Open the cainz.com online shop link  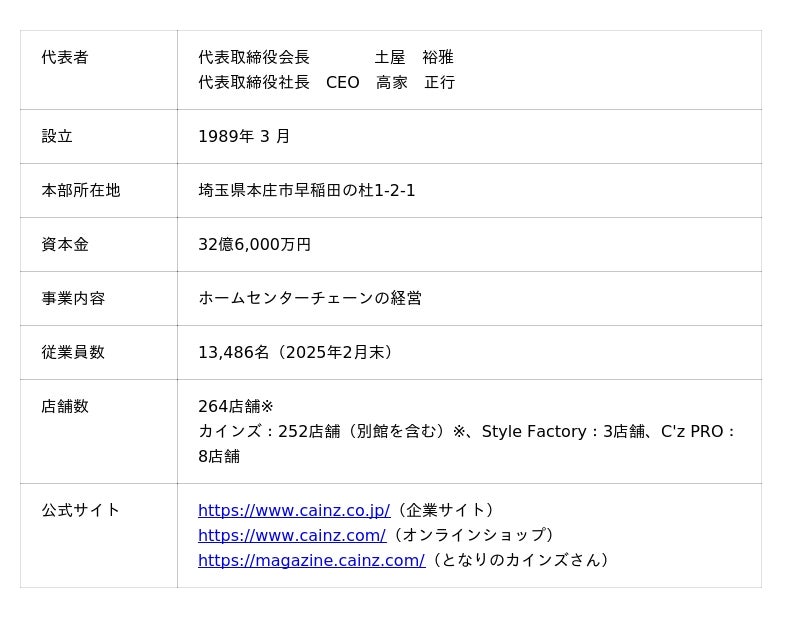point(291,536)
